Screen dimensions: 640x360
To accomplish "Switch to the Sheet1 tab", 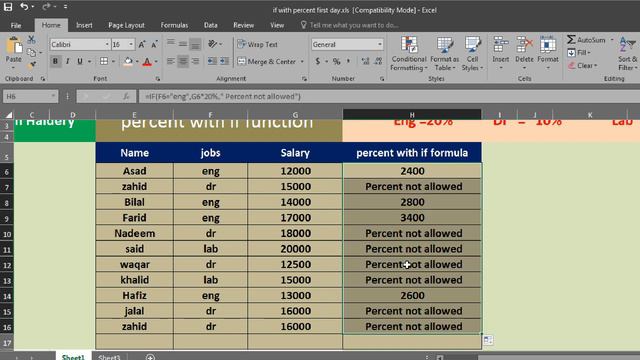I will 73,357.
